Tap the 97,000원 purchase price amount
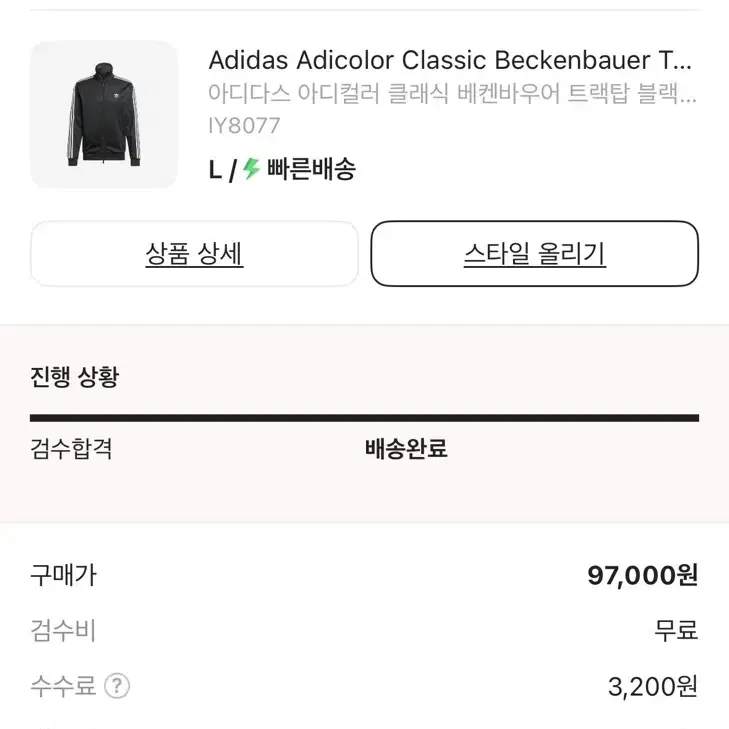This screenshot has width=729, height=729. coord(643,576)
